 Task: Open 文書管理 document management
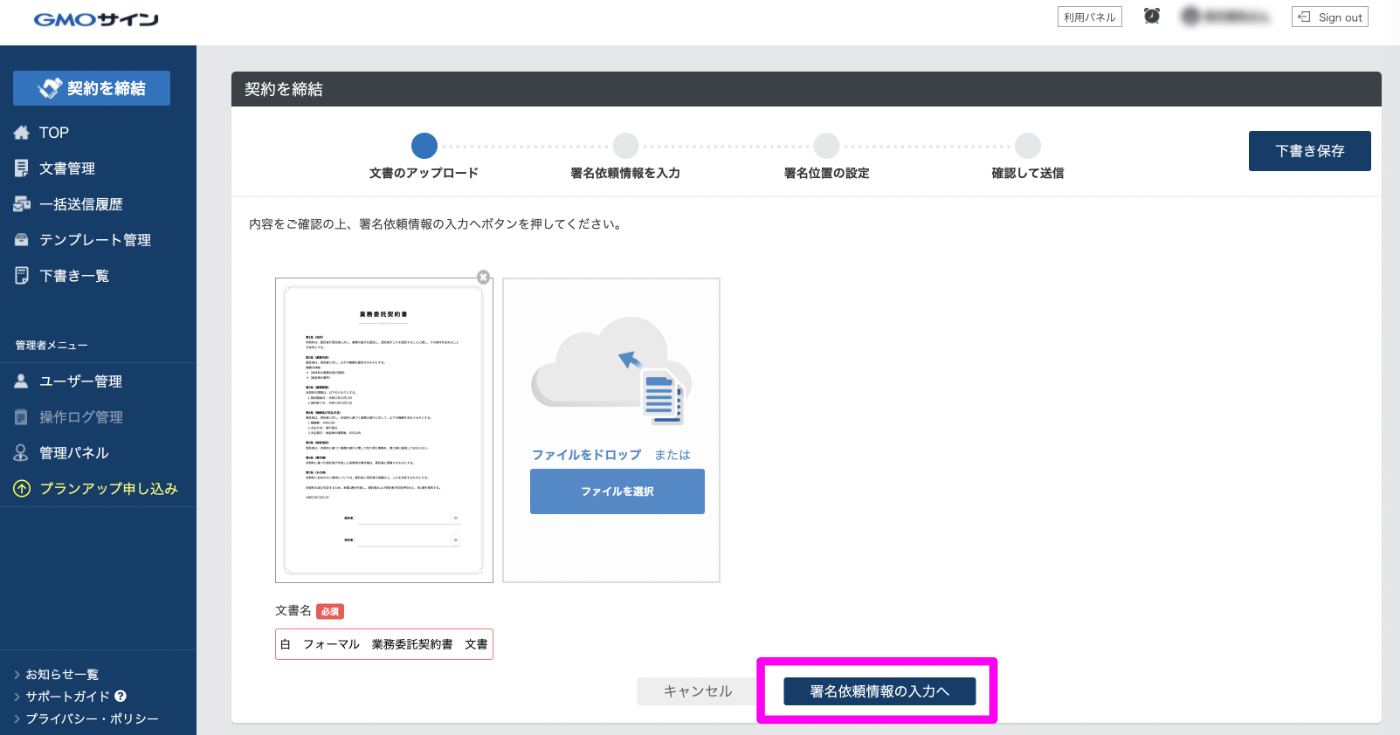tap(67, 169)
